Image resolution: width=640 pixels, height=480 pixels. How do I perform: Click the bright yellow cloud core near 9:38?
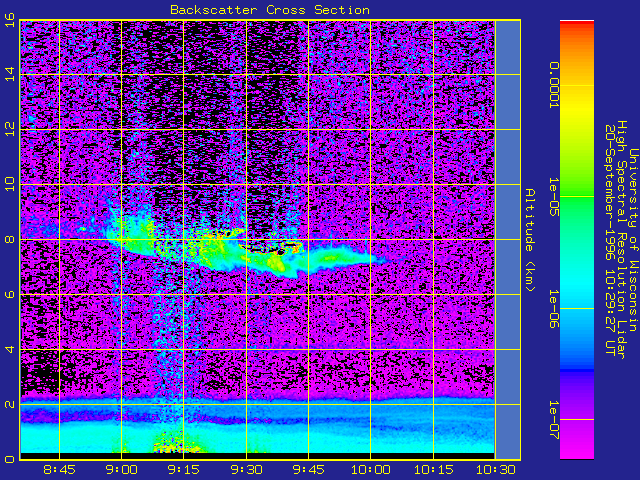tap(278, 264)
